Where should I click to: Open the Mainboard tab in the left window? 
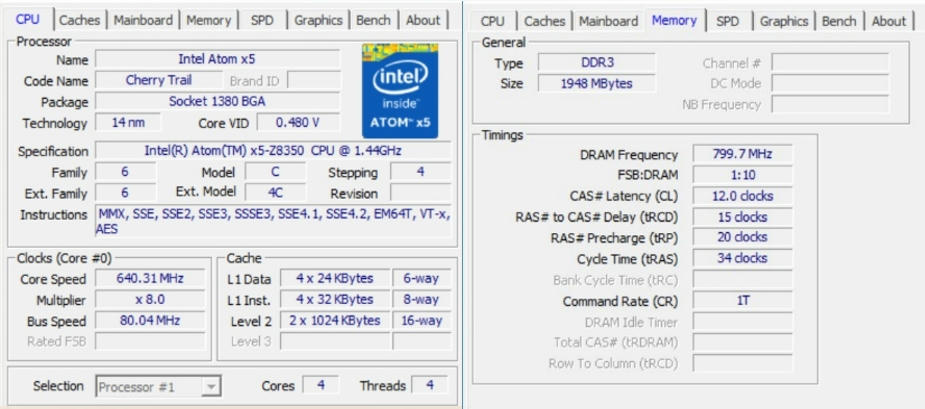coord(142,20)
